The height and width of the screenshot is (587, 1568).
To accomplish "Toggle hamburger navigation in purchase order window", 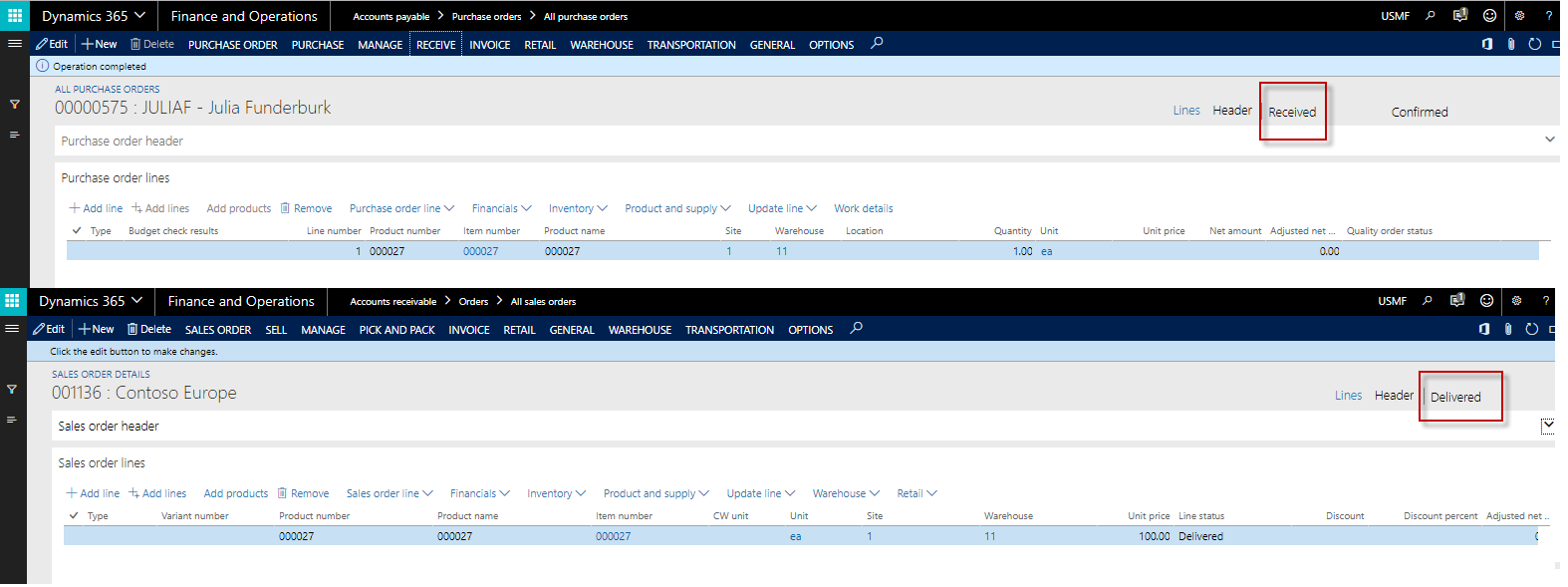I will [x=14, y=44].
